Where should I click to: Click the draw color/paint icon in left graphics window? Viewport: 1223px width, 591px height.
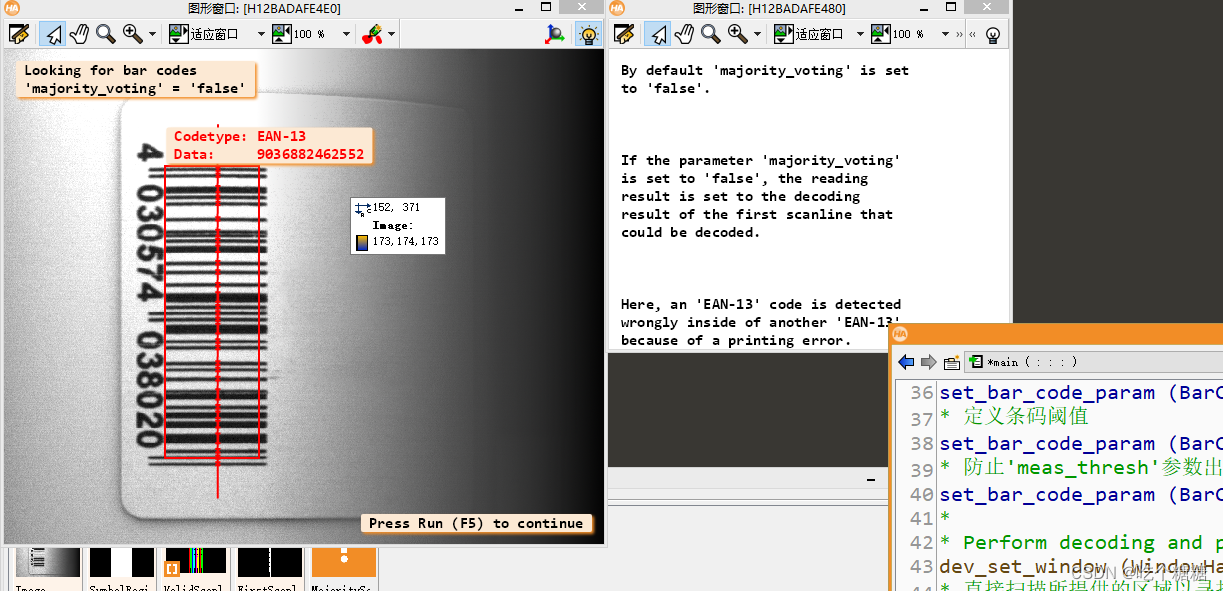(372, 34)
